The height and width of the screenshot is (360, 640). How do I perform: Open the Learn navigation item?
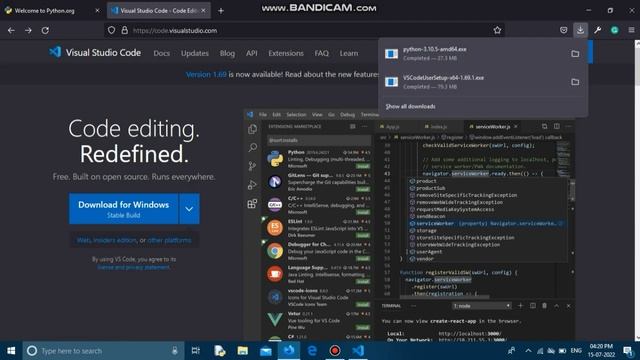click(x=349, y=53)
